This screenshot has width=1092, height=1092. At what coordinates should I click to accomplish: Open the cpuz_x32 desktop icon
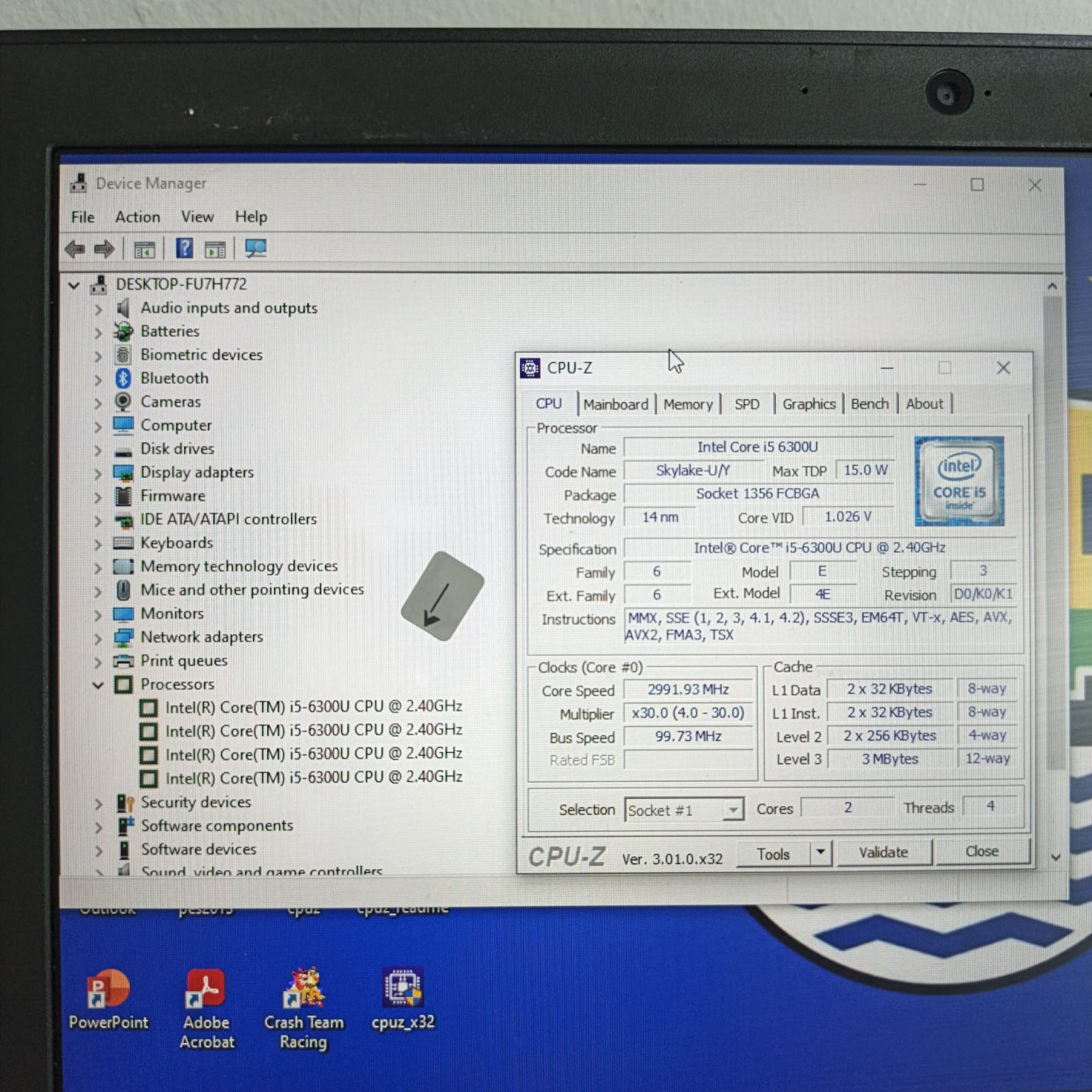403,999
